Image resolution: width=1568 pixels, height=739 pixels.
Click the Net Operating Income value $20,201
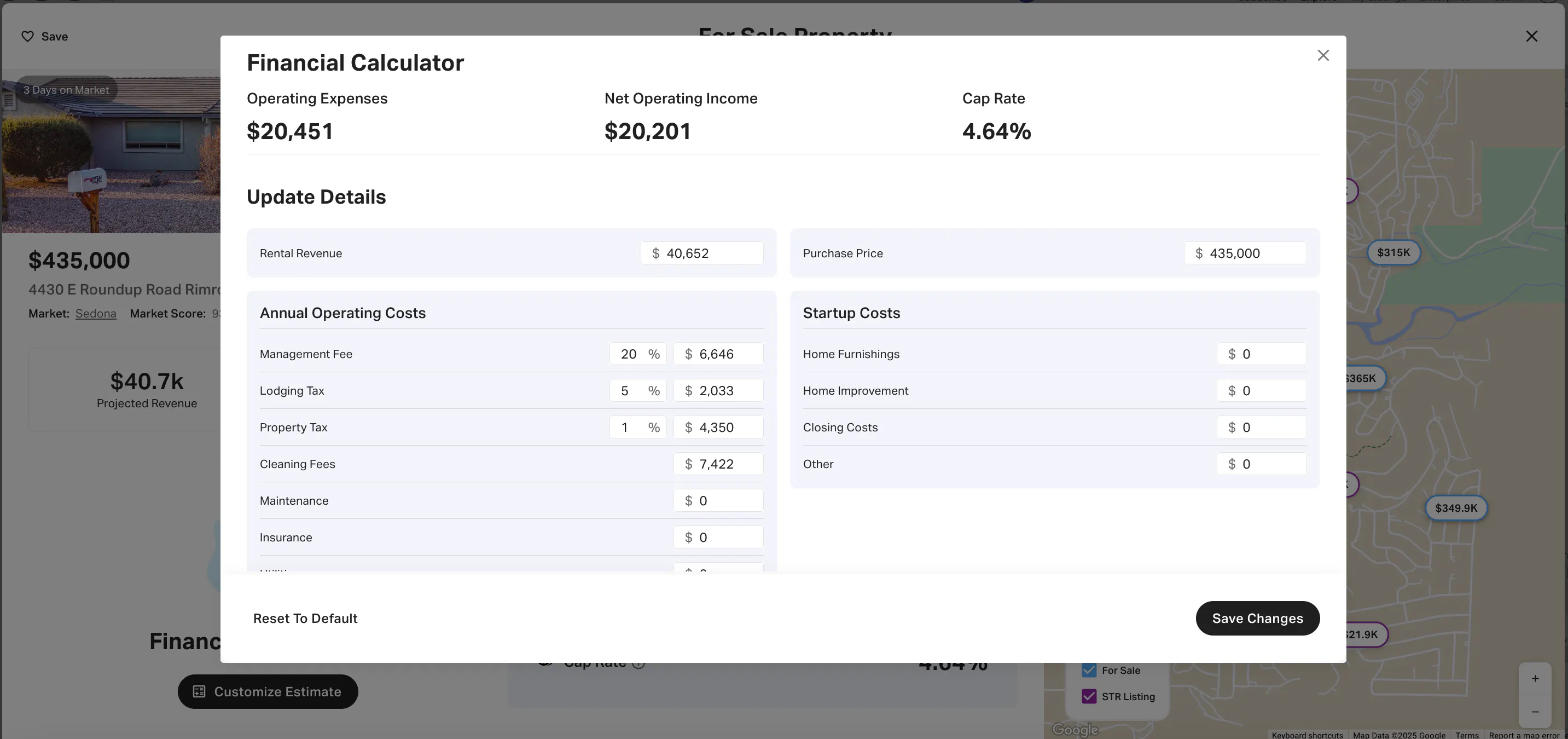point(647,131)
